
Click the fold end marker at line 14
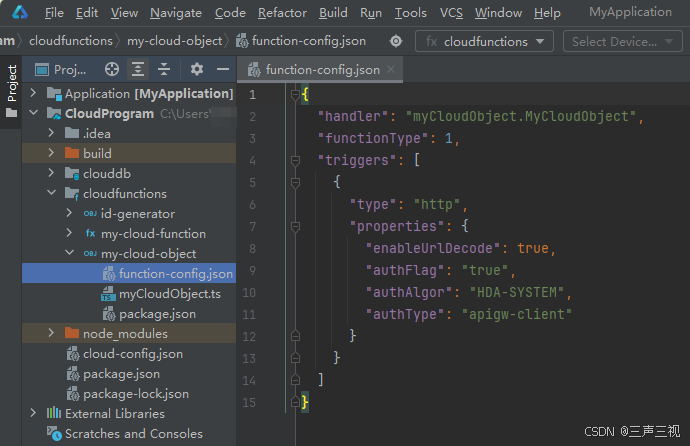pyautogui.click(x=295, y=380)
